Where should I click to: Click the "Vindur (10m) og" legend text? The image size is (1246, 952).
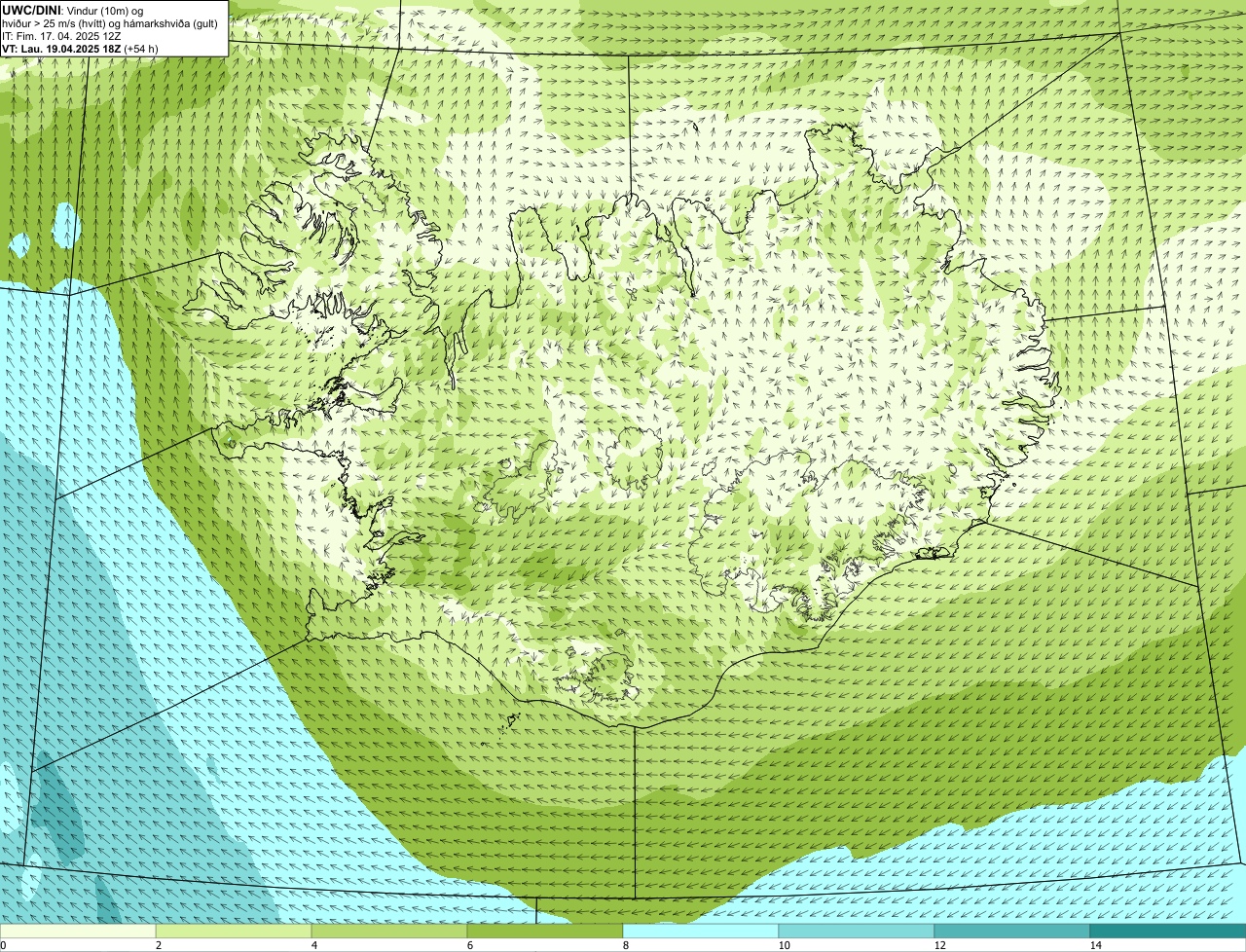[x=106, y=10]
